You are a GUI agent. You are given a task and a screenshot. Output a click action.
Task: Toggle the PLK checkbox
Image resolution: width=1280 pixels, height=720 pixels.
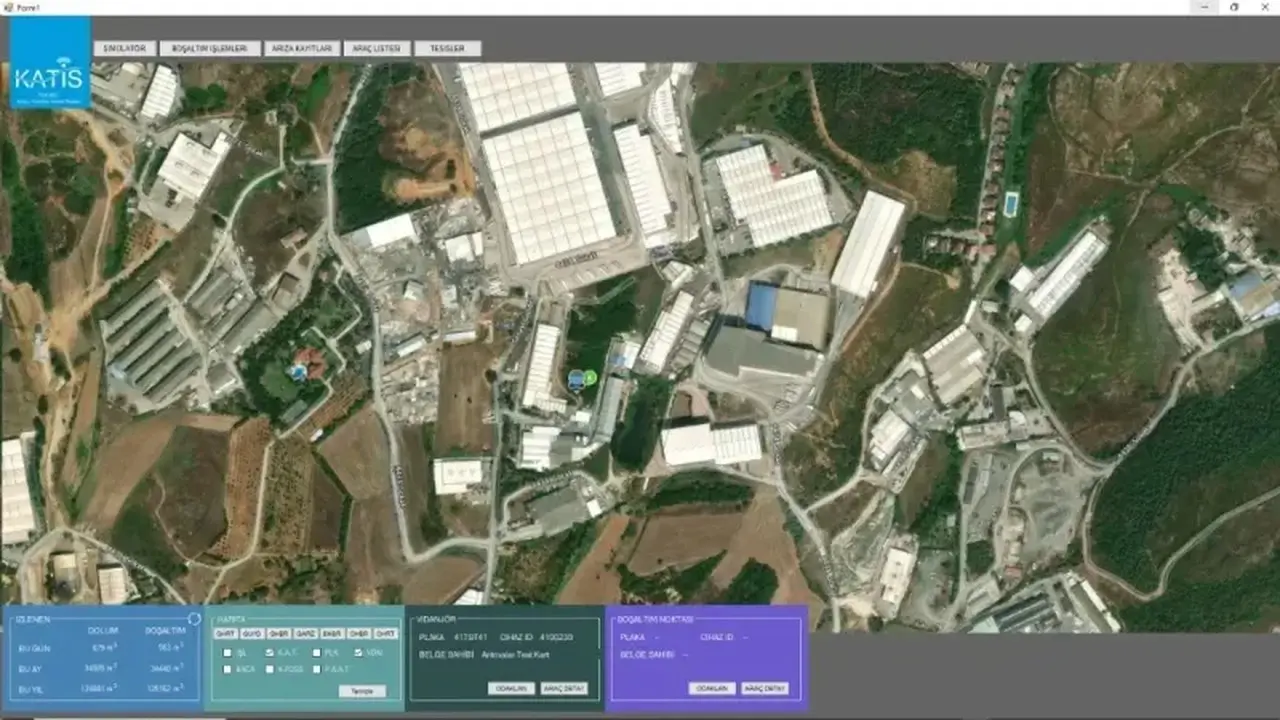point(317,652)
